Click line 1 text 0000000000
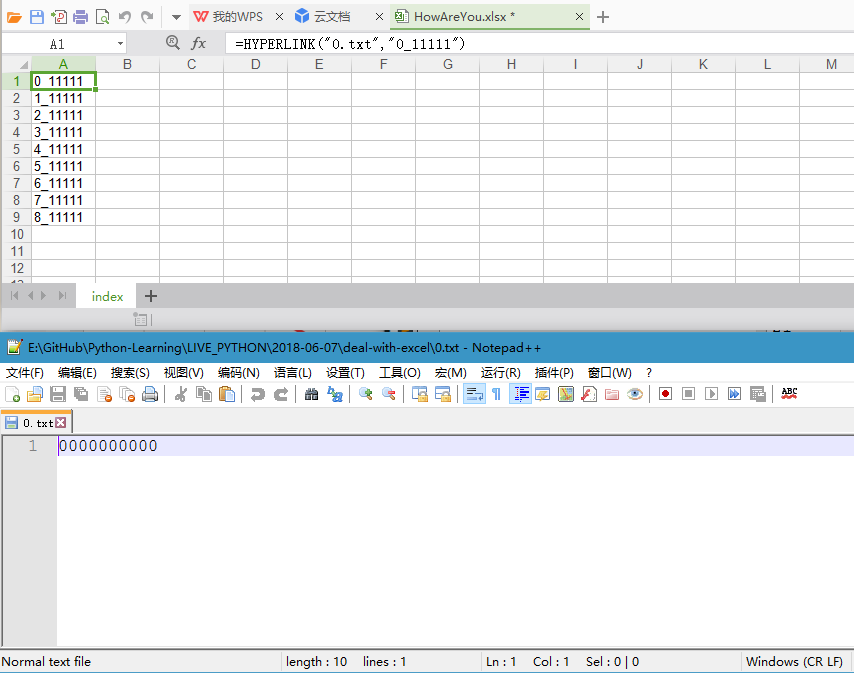This screenshot has height=673, width=854. [108, 446]
